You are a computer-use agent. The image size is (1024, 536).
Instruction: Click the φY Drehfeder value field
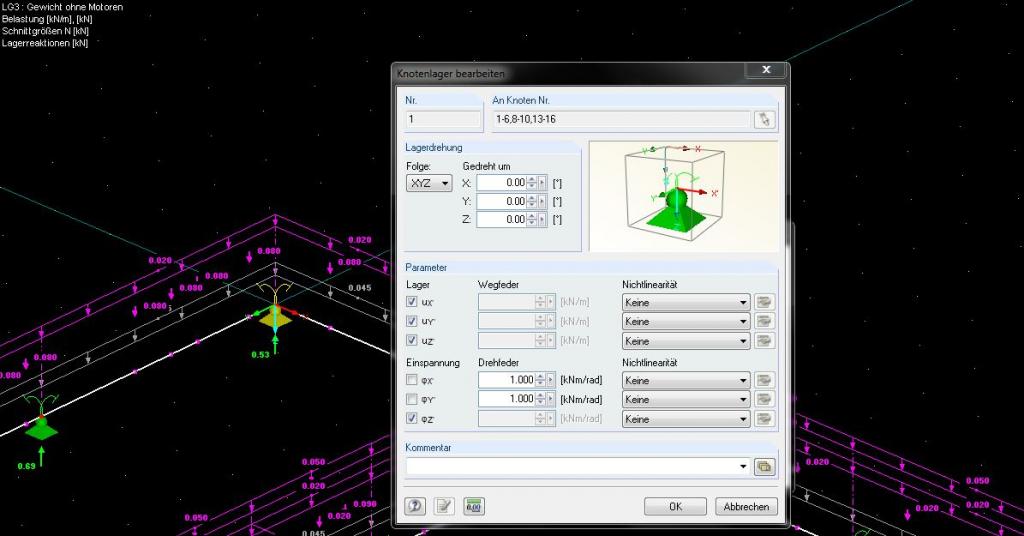(x=507, y=398)
